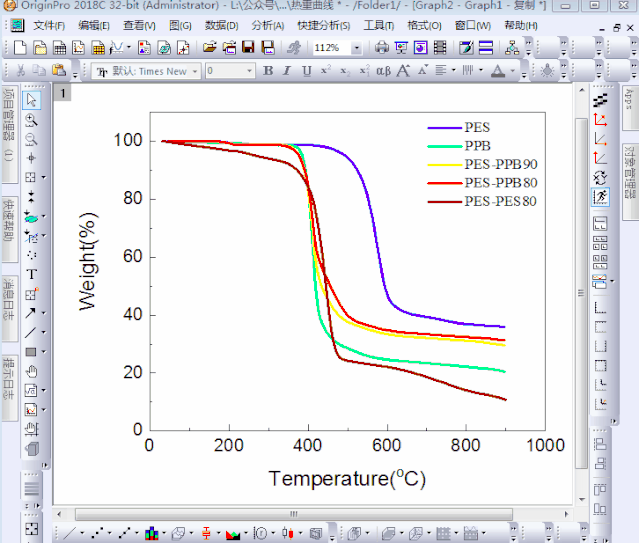Toggle bold formatting
Viewport: 639px width, 543px height.
(268, 71)
